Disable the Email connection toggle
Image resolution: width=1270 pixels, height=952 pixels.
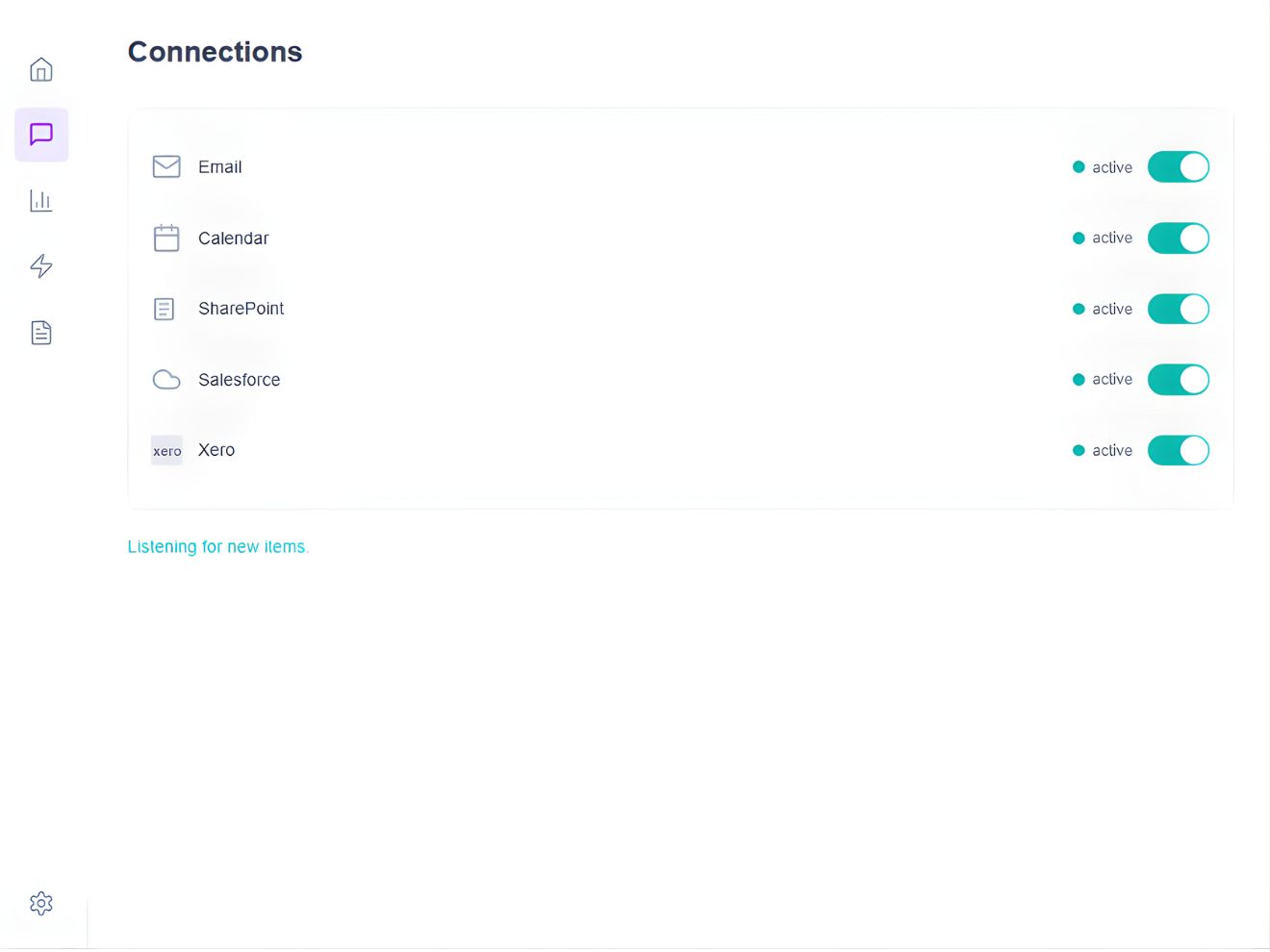coord(1178,167)
